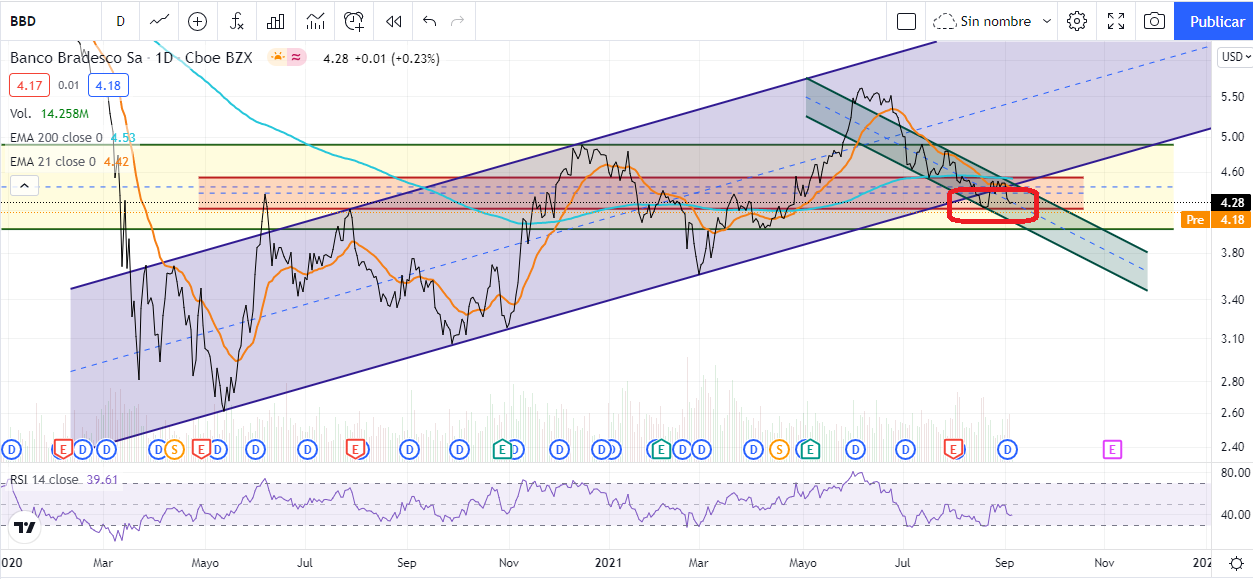
Task: Redo the last undone action
Action: 458,21
